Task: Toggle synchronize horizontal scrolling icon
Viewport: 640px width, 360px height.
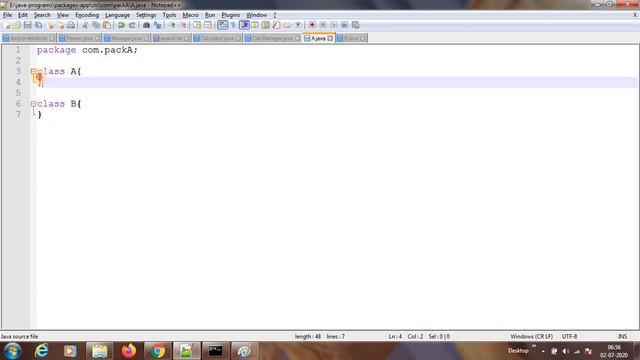Action: tap(208, 25)
